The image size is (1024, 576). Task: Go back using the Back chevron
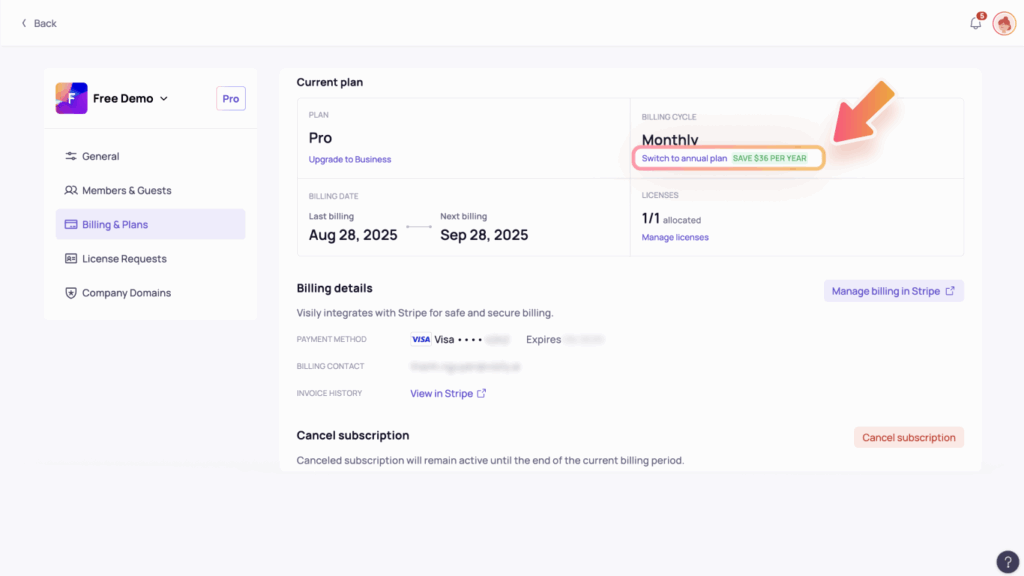pyautogui.click(x=24, y=23)
